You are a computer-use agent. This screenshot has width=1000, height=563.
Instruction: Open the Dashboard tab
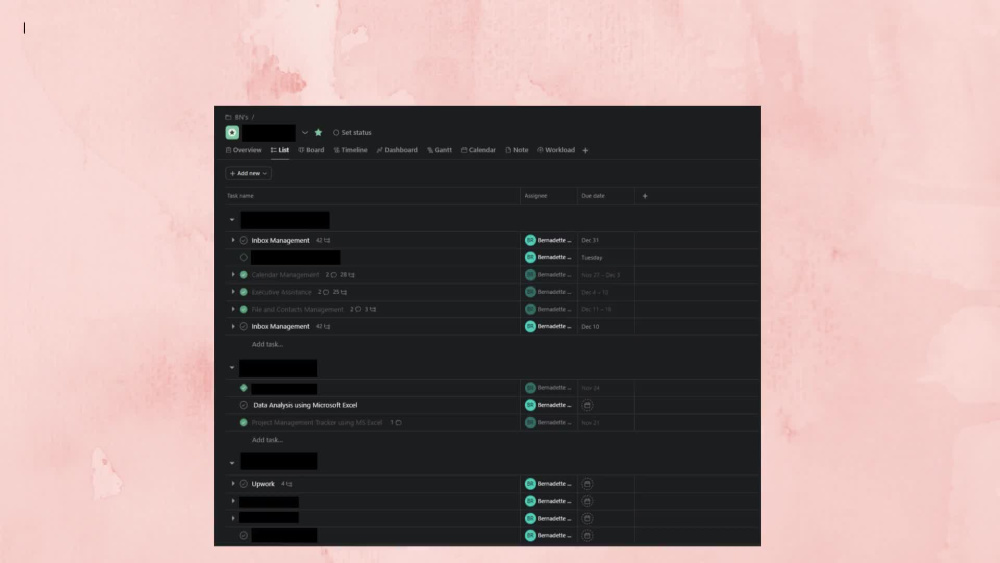[397, 150]
